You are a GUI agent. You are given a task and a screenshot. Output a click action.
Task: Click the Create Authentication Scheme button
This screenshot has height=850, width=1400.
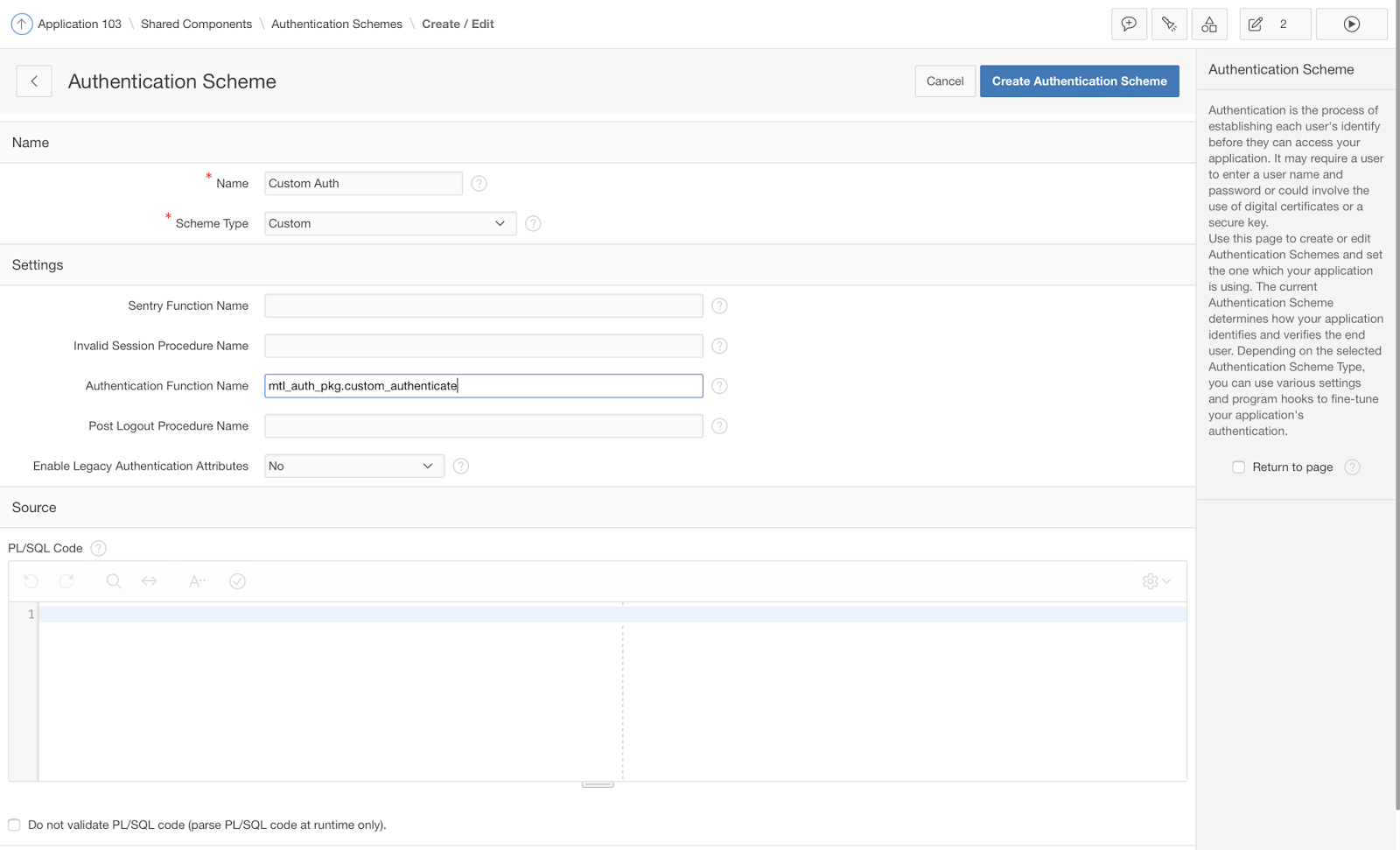1079,81
